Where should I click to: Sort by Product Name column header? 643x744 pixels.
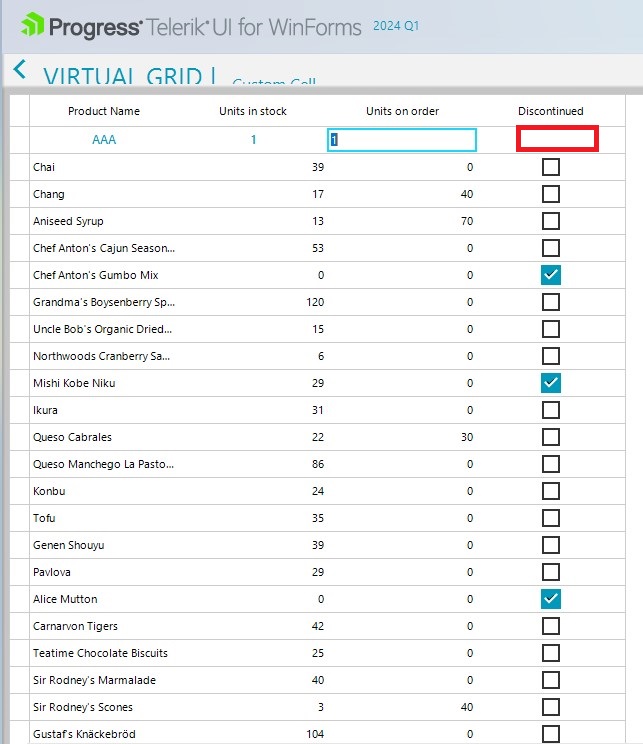point(104,111)
